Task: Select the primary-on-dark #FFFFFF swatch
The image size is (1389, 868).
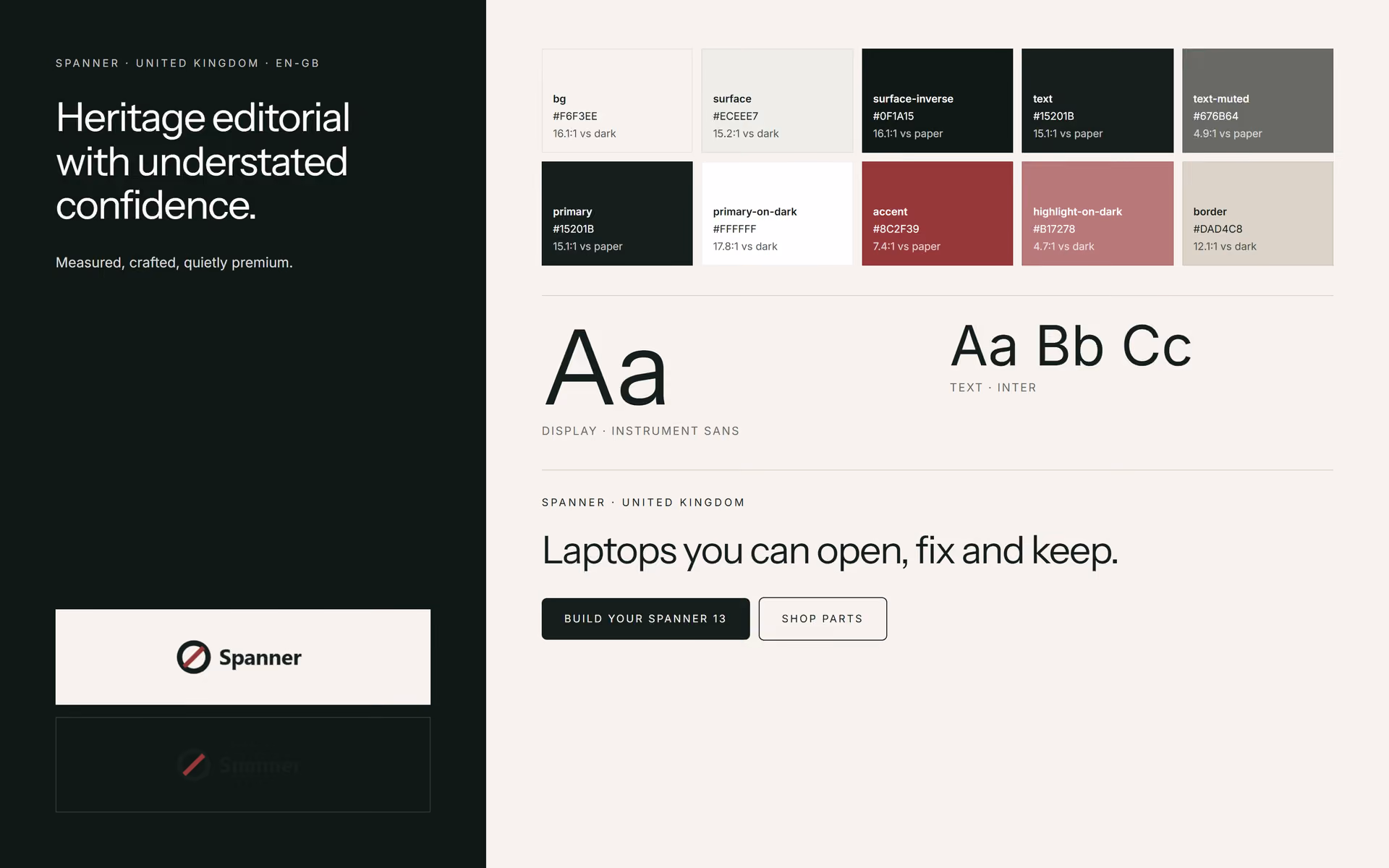Action: pyautogui.click(x=777, y=213)
